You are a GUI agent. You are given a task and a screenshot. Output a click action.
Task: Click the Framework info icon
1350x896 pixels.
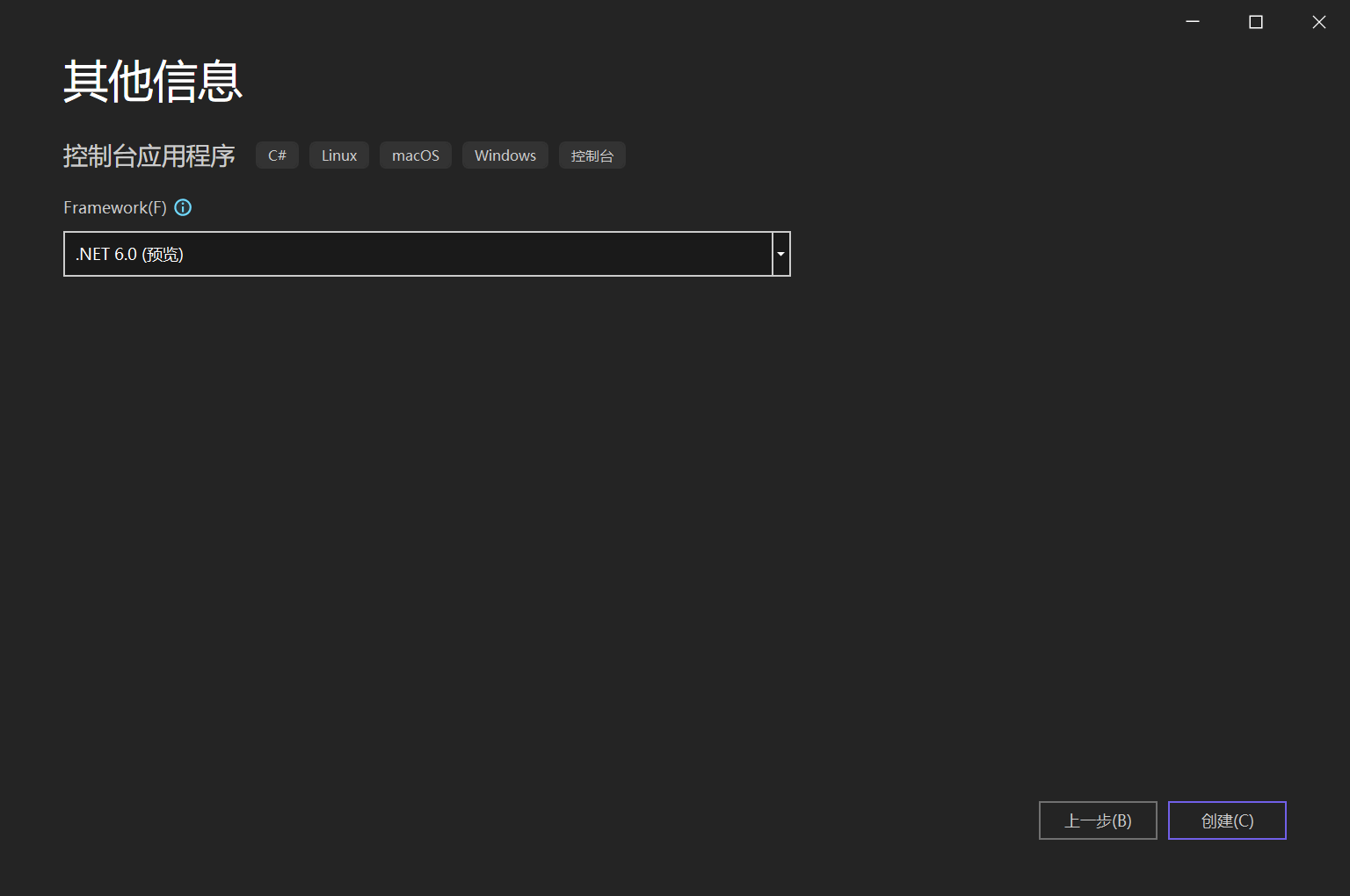(183, 207)
